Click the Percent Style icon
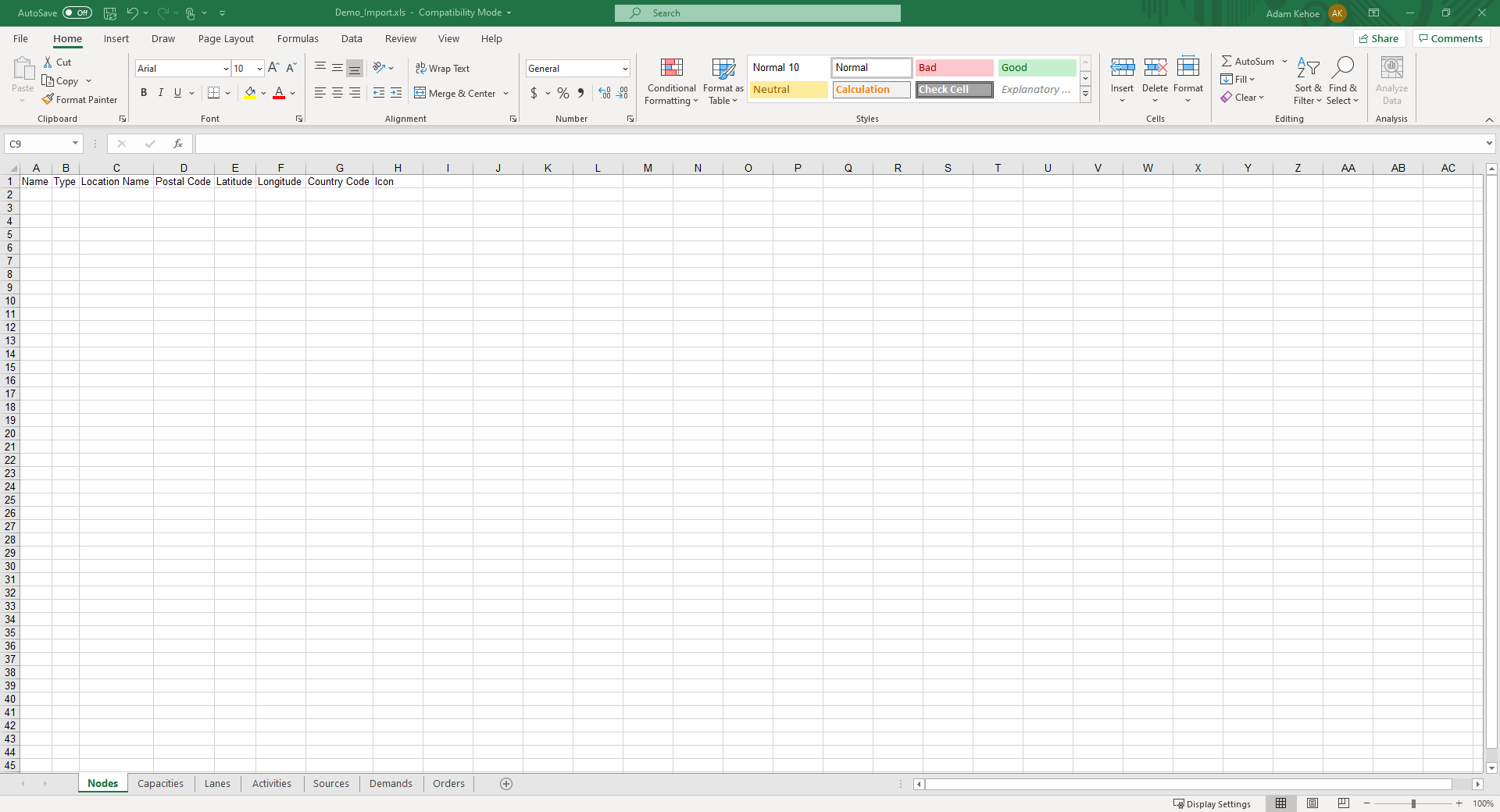 click(x=563, y=93)
